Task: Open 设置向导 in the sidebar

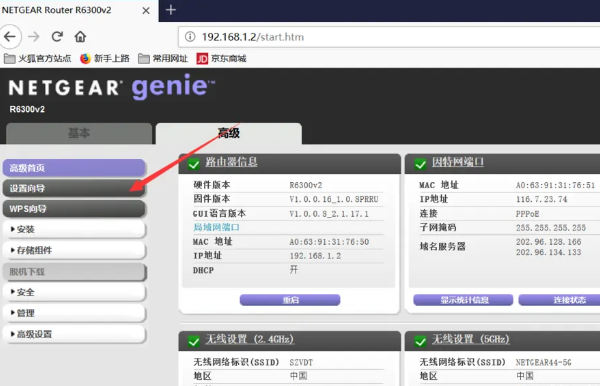Action: (74, 188)
